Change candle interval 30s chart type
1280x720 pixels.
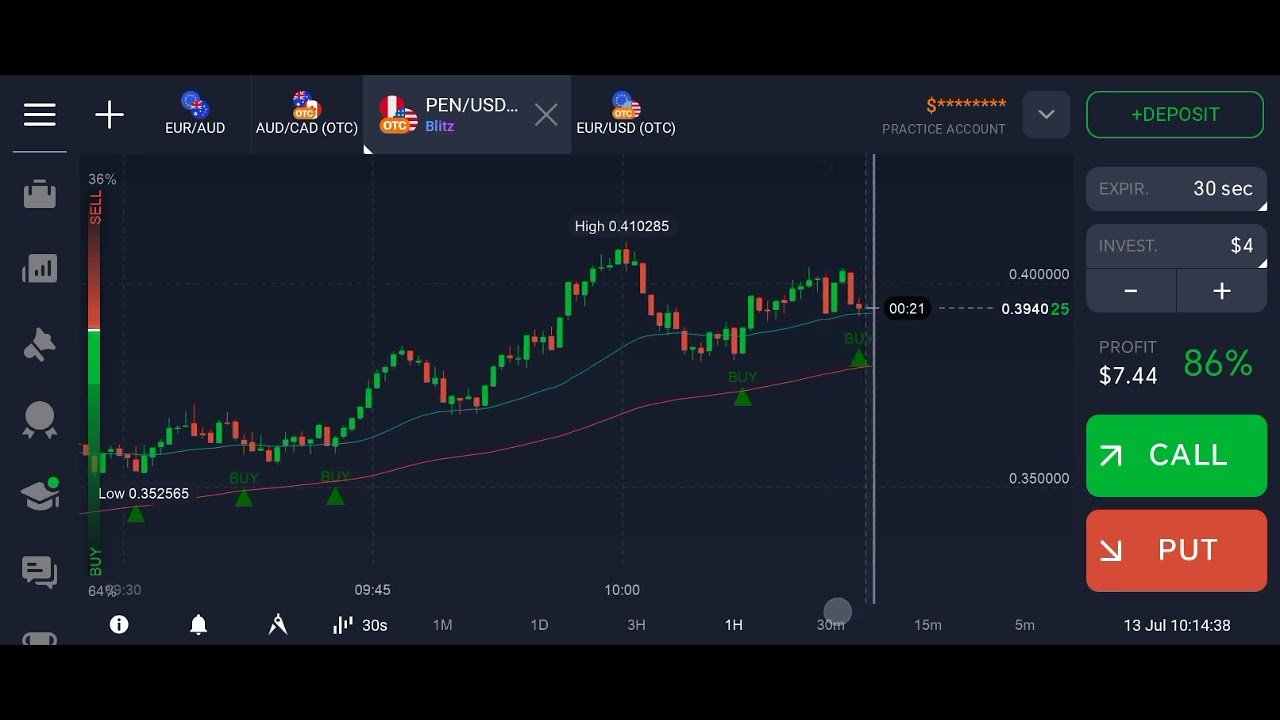(360, 625)
